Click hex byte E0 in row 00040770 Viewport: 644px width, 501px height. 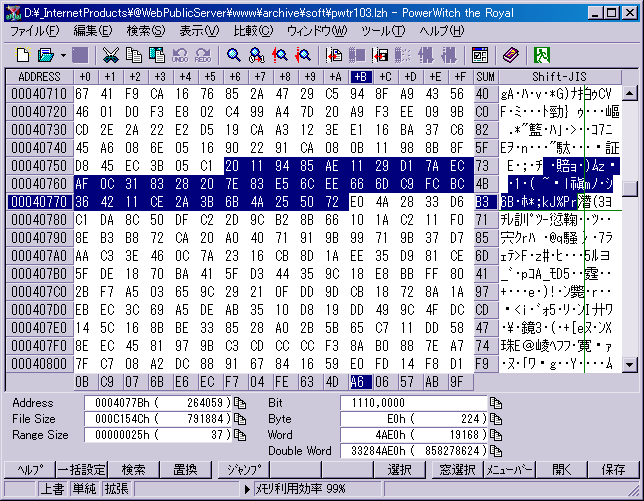[x=357, y=202]
